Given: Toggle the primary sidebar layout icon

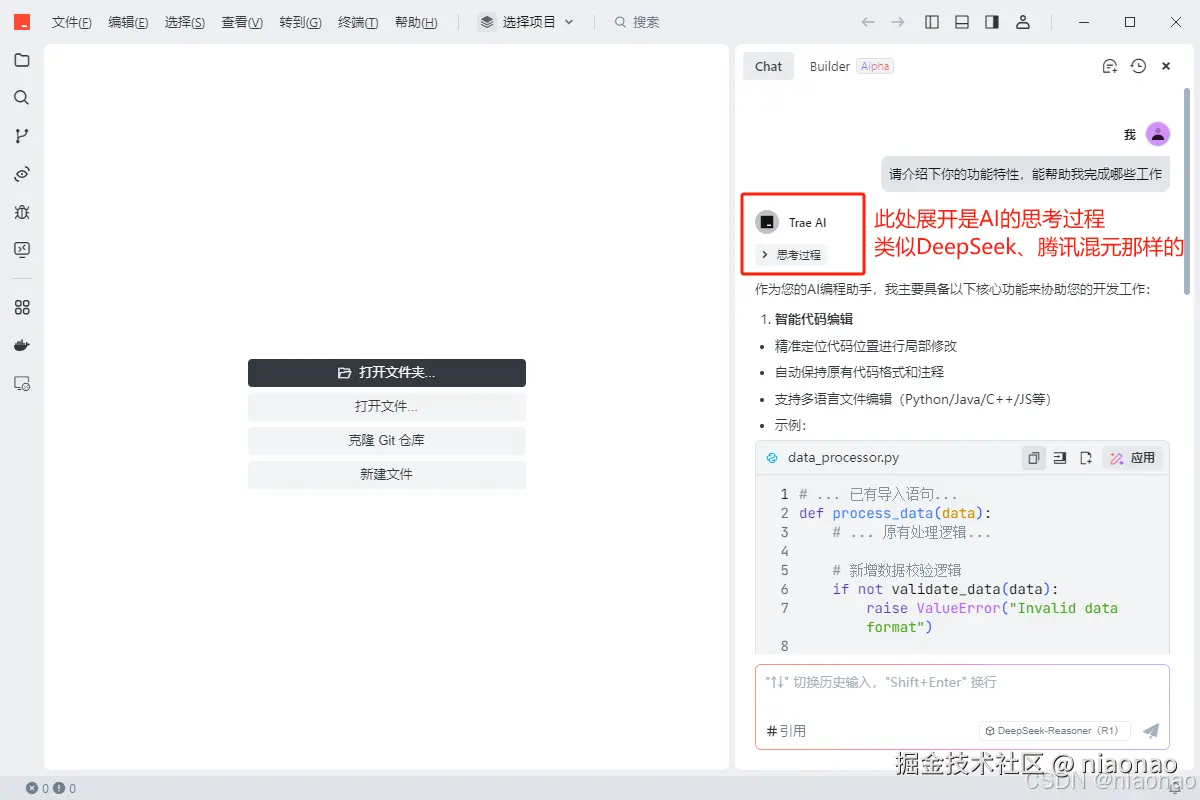Looking at the screenshot, I should click(x=931, y=21).
